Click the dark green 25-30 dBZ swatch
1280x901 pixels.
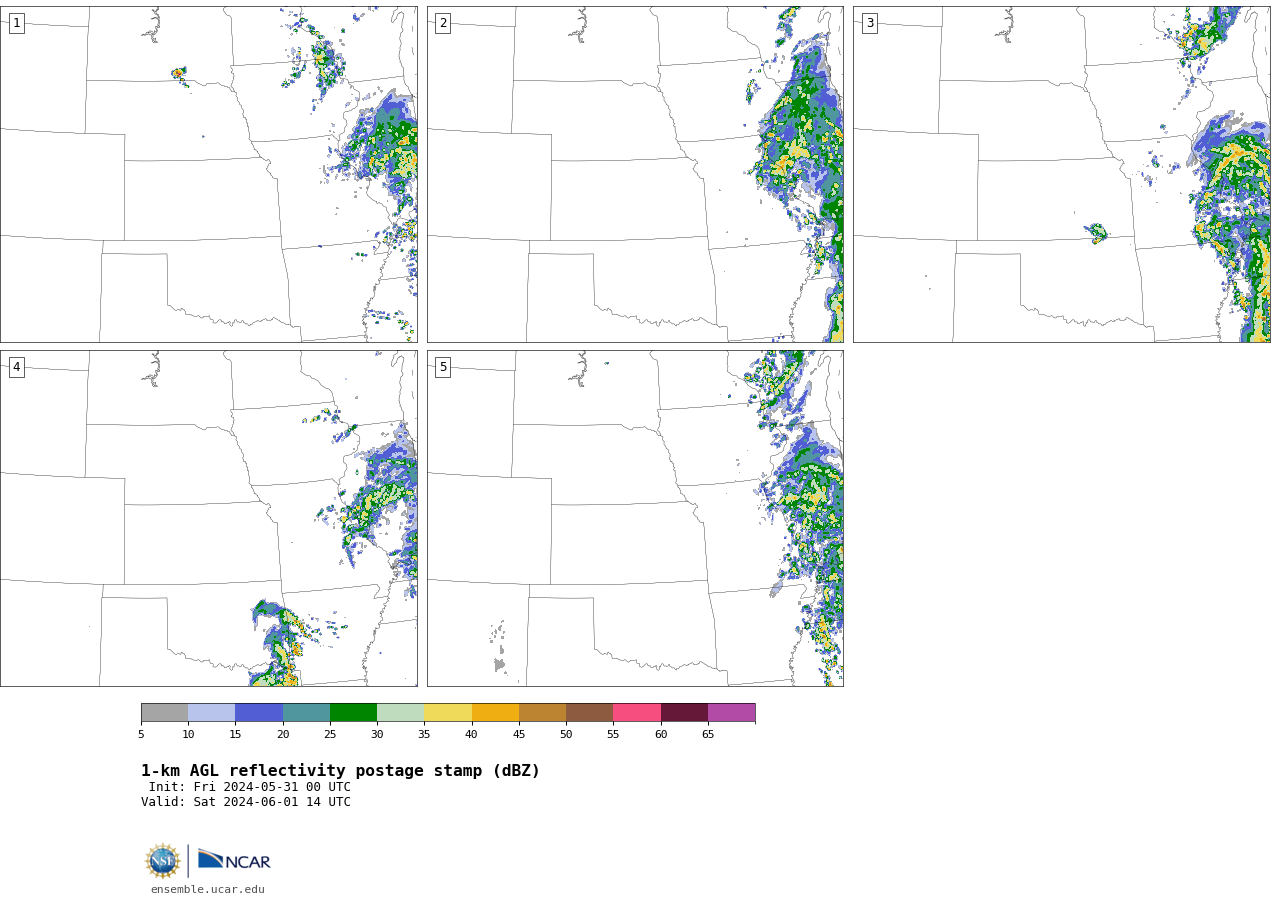tap(353, 712)
